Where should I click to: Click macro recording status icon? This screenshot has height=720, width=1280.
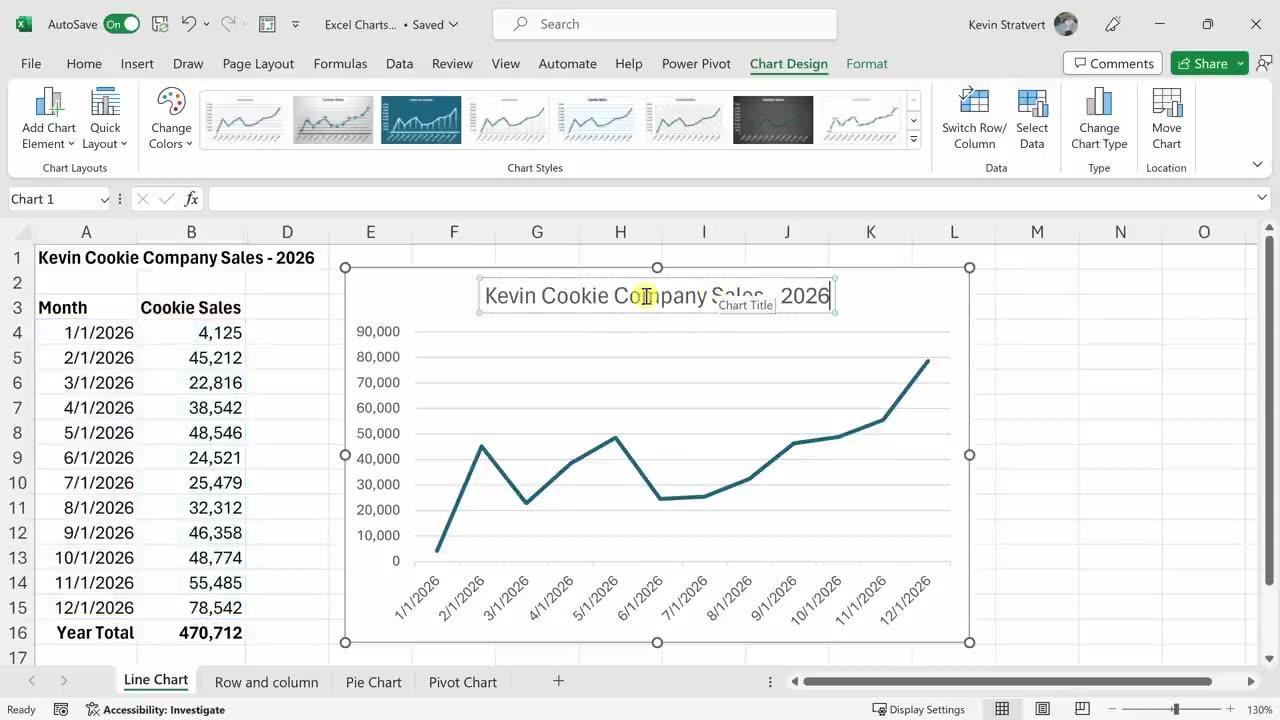pos(61,709)
